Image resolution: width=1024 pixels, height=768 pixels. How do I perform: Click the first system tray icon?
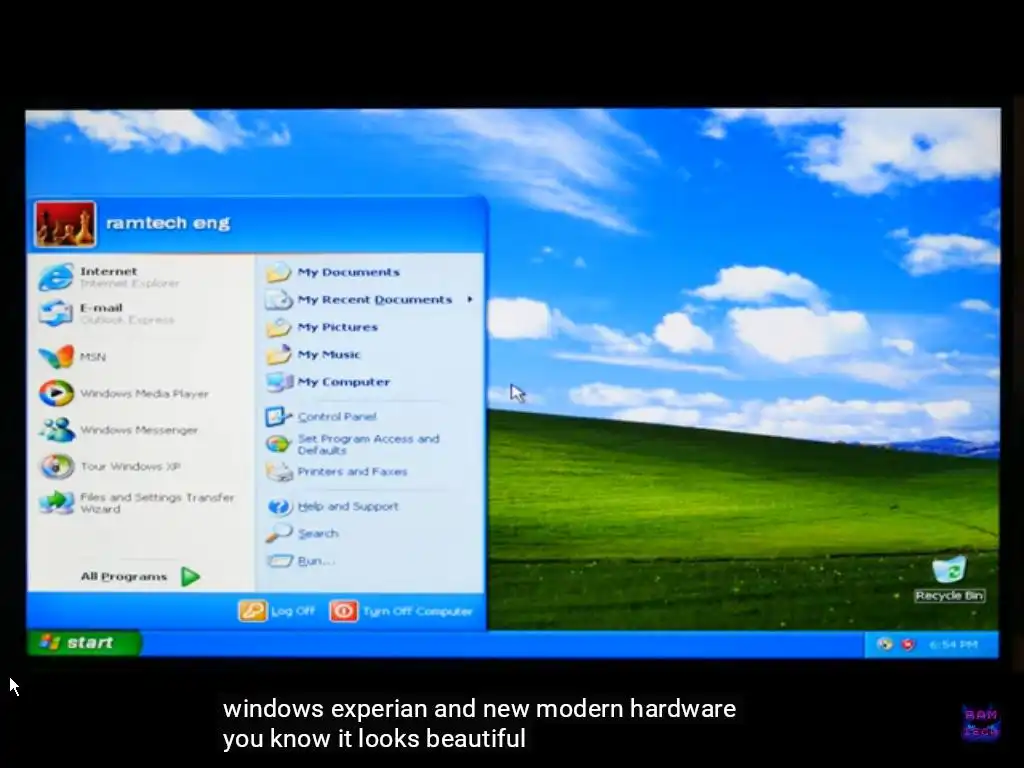tap(885, 645)
